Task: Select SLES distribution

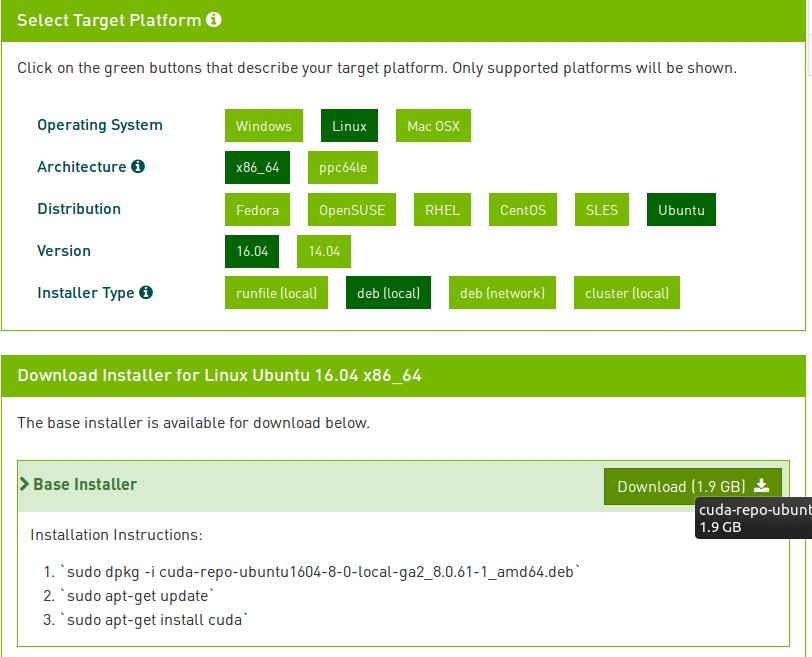Action: [602, 210]
